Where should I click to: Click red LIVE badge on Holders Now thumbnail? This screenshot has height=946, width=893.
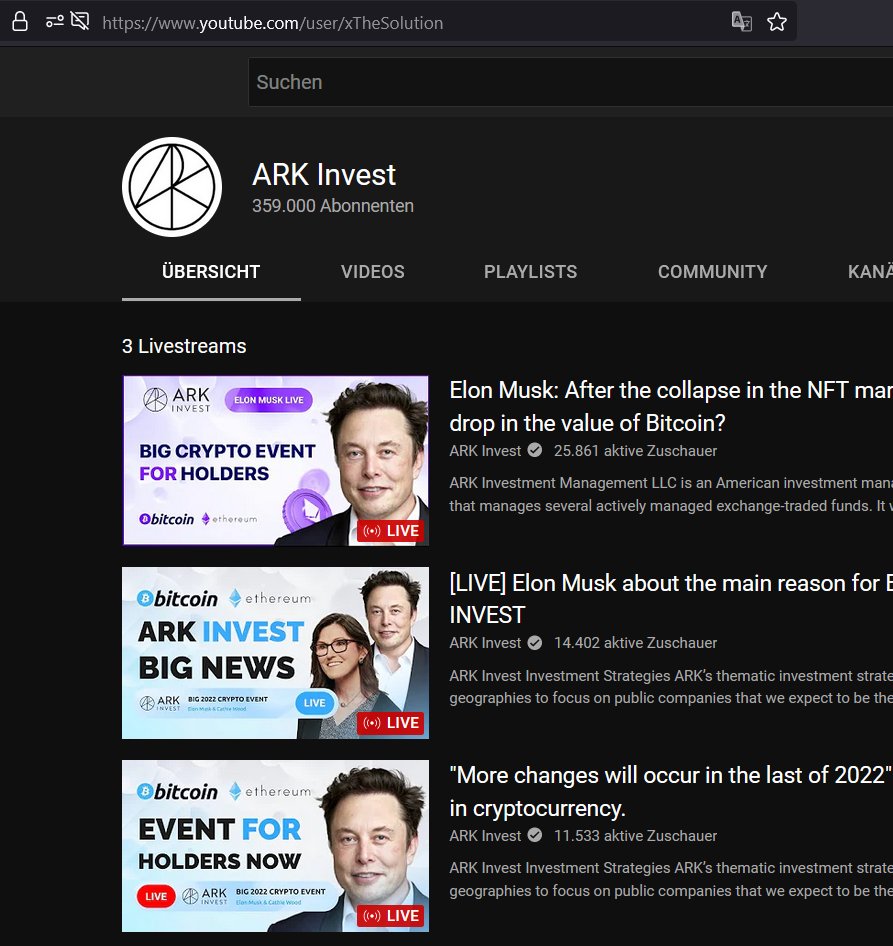[391, 916]
